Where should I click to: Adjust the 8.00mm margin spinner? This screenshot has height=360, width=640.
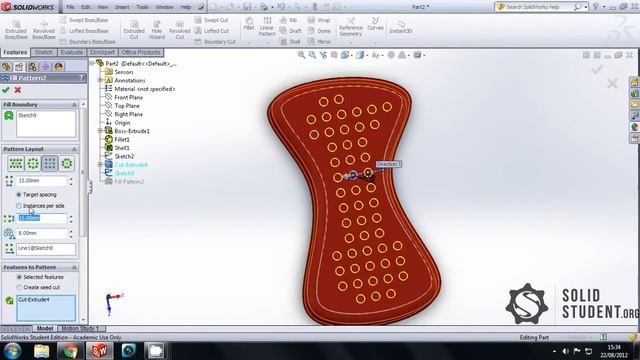[71, 233]
